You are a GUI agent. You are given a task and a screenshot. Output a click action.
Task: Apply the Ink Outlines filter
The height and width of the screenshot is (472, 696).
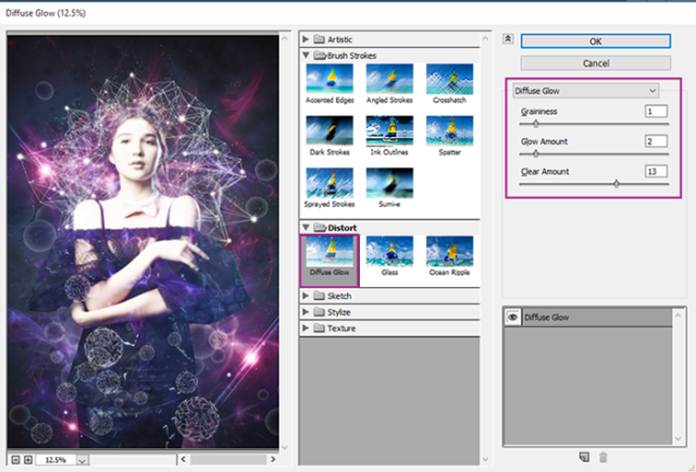point(389,131)
